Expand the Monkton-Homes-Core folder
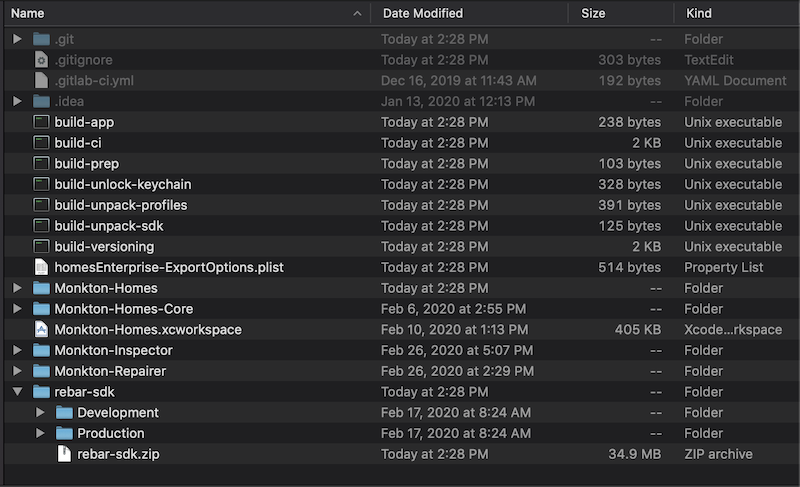Image resolution: width=800 pixels, height=487 pixels. (x=17, y=309)
